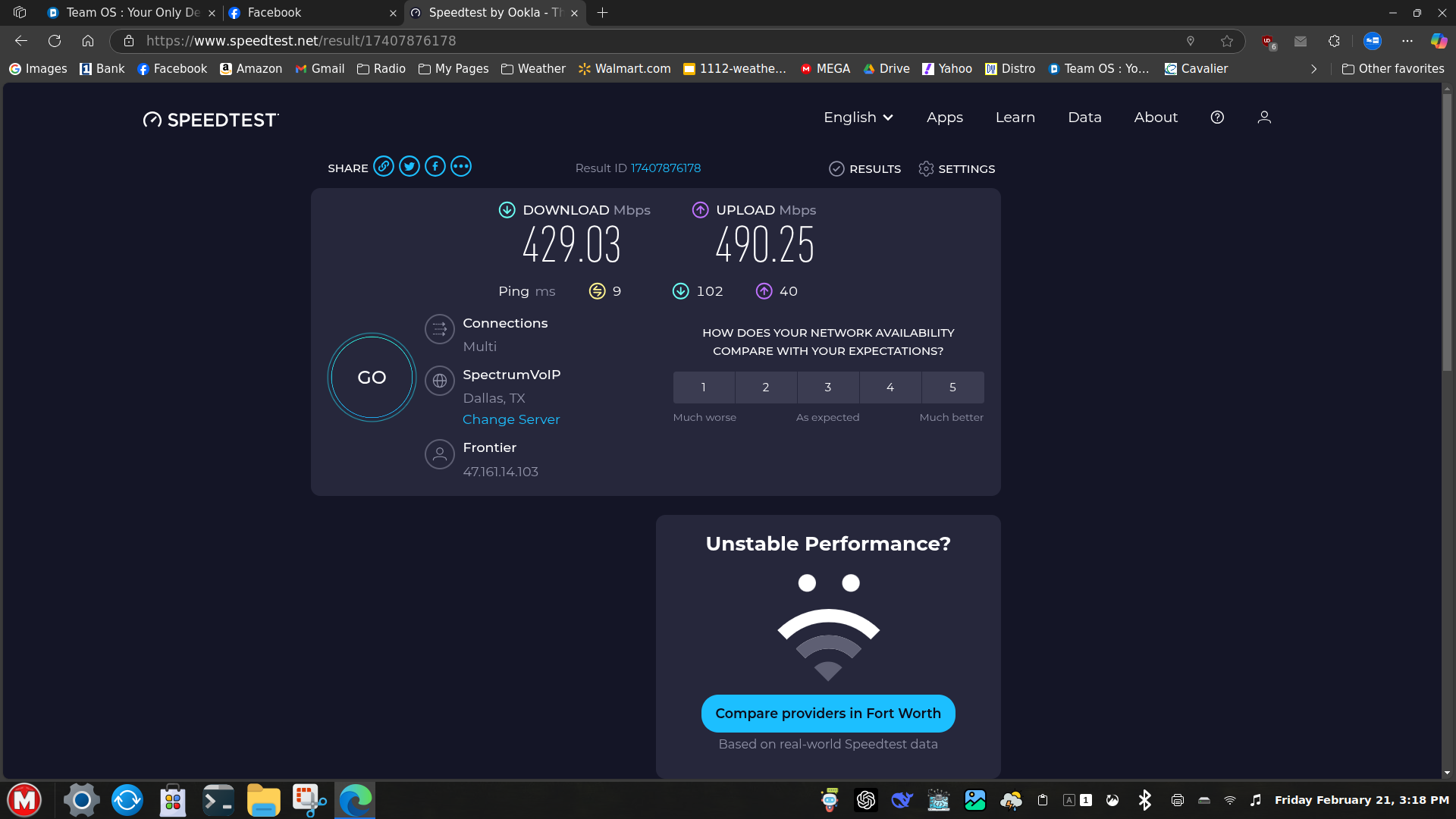Click the Frontier provider person icon
This screenshot has width=1456, height=819.
440,454
